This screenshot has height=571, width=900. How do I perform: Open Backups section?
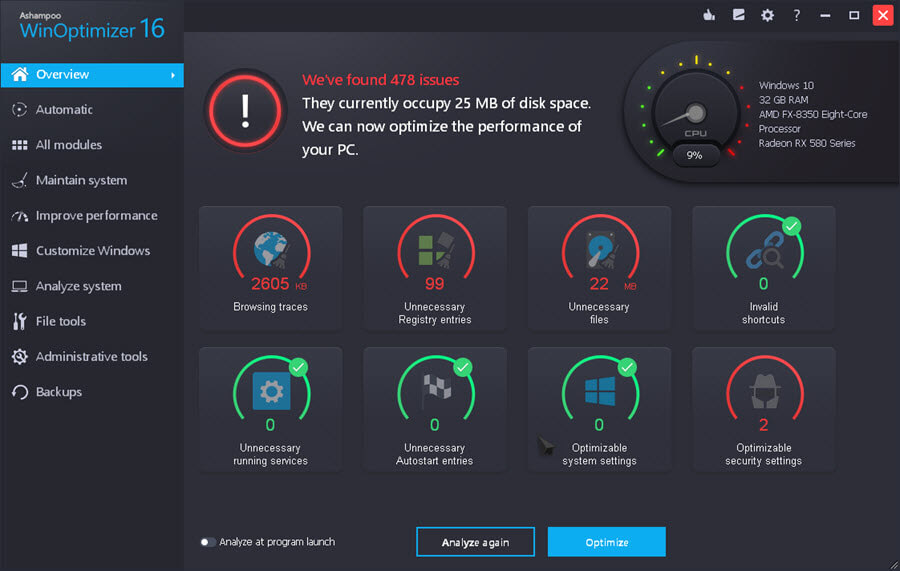tap(59, 392)
